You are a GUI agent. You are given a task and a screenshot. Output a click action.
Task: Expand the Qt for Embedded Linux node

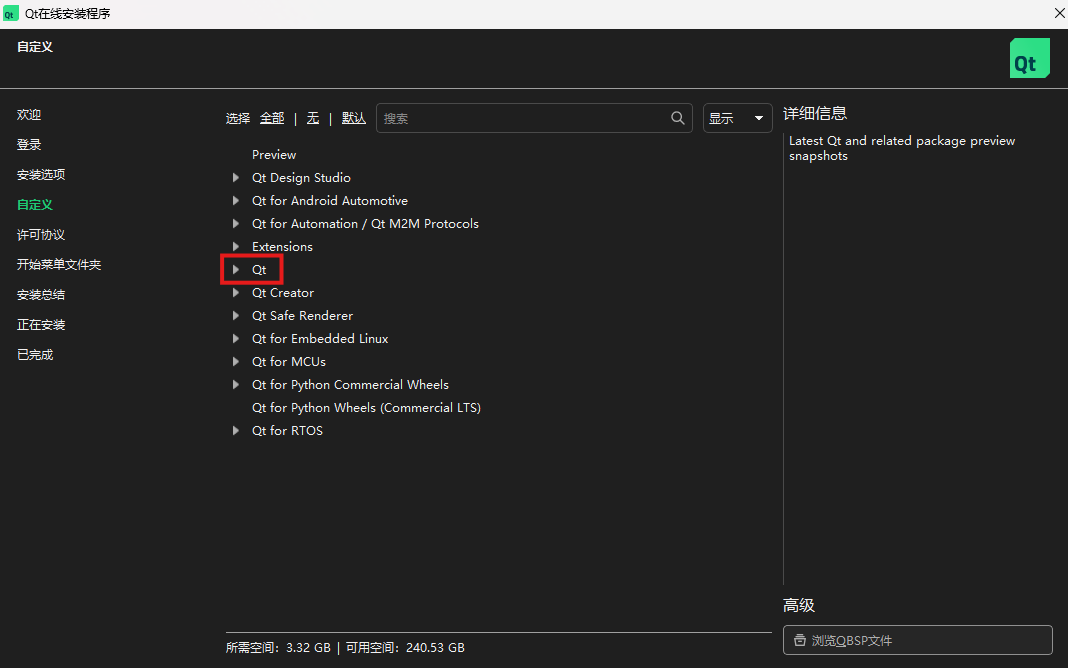pyautogui.click(x=236, y=338)
